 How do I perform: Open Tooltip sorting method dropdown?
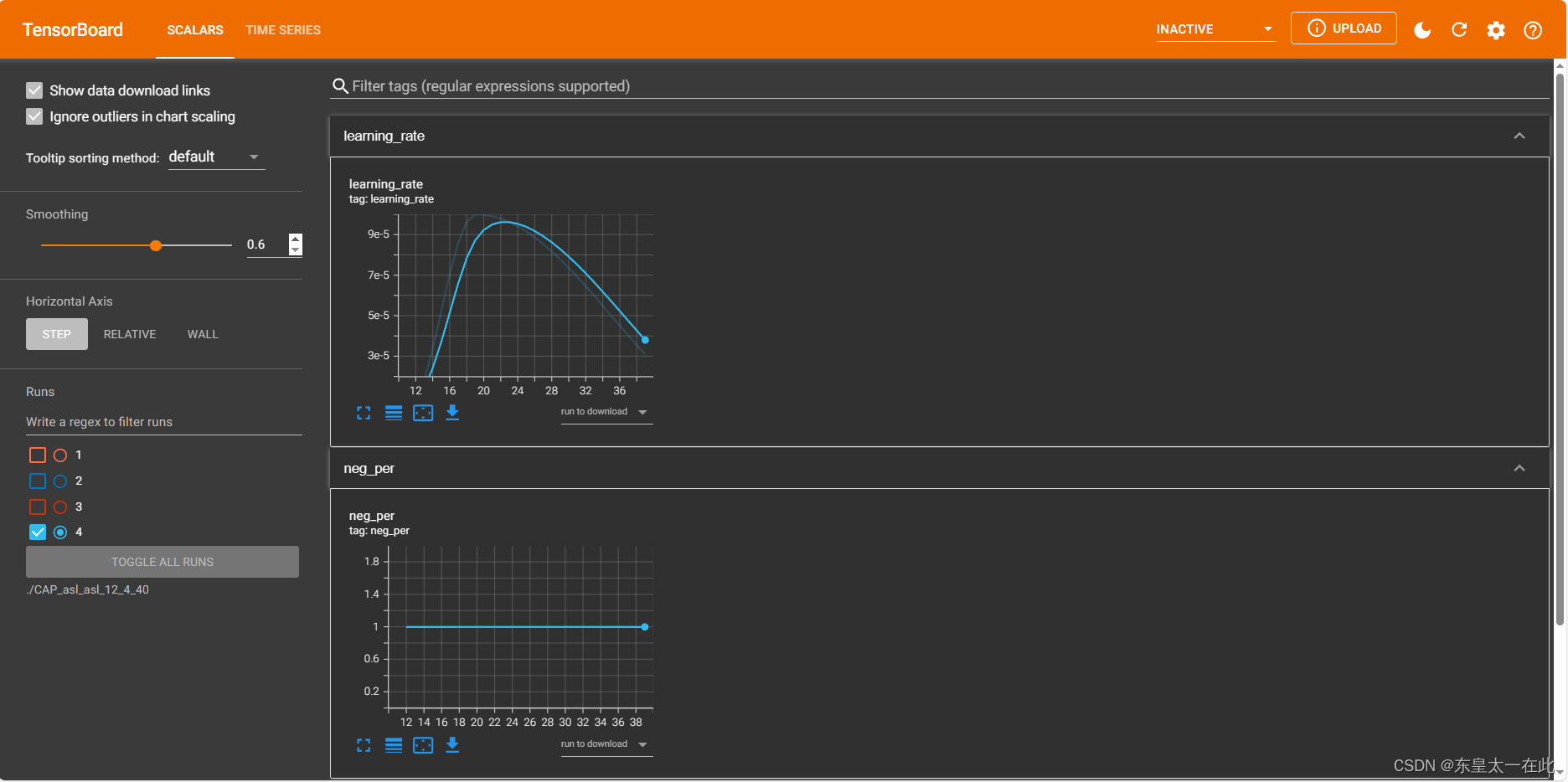click(217, 157)
